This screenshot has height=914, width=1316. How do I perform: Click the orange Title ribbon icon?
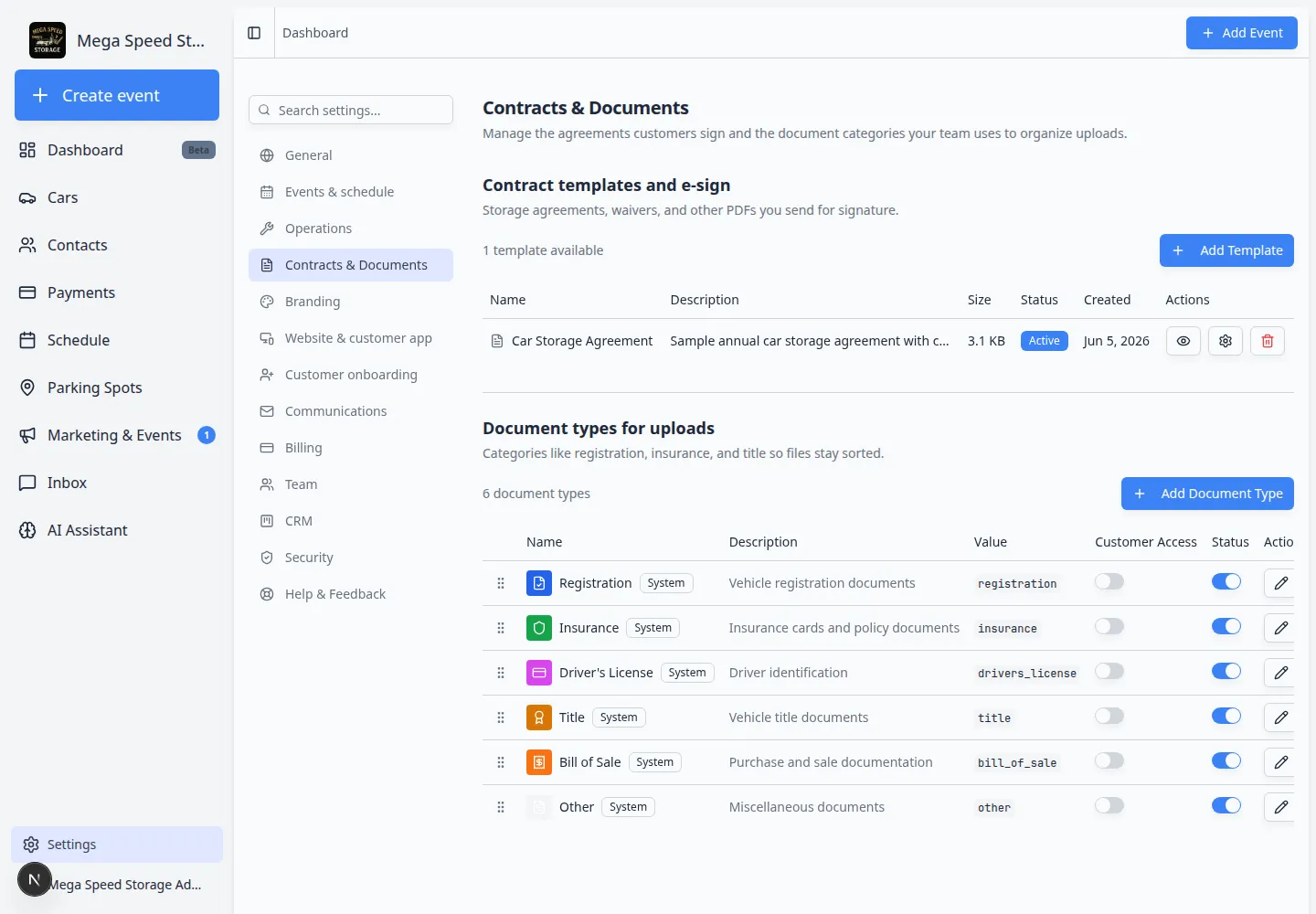539,717
